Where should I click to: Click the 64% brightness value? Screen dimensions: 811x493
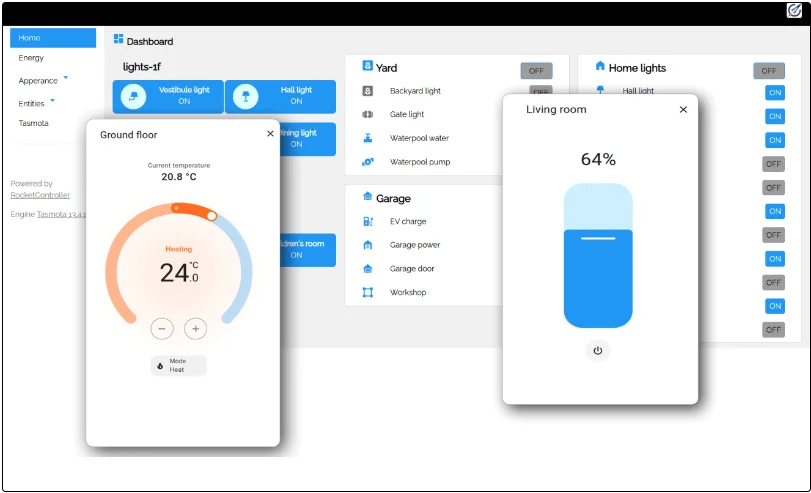598,159
